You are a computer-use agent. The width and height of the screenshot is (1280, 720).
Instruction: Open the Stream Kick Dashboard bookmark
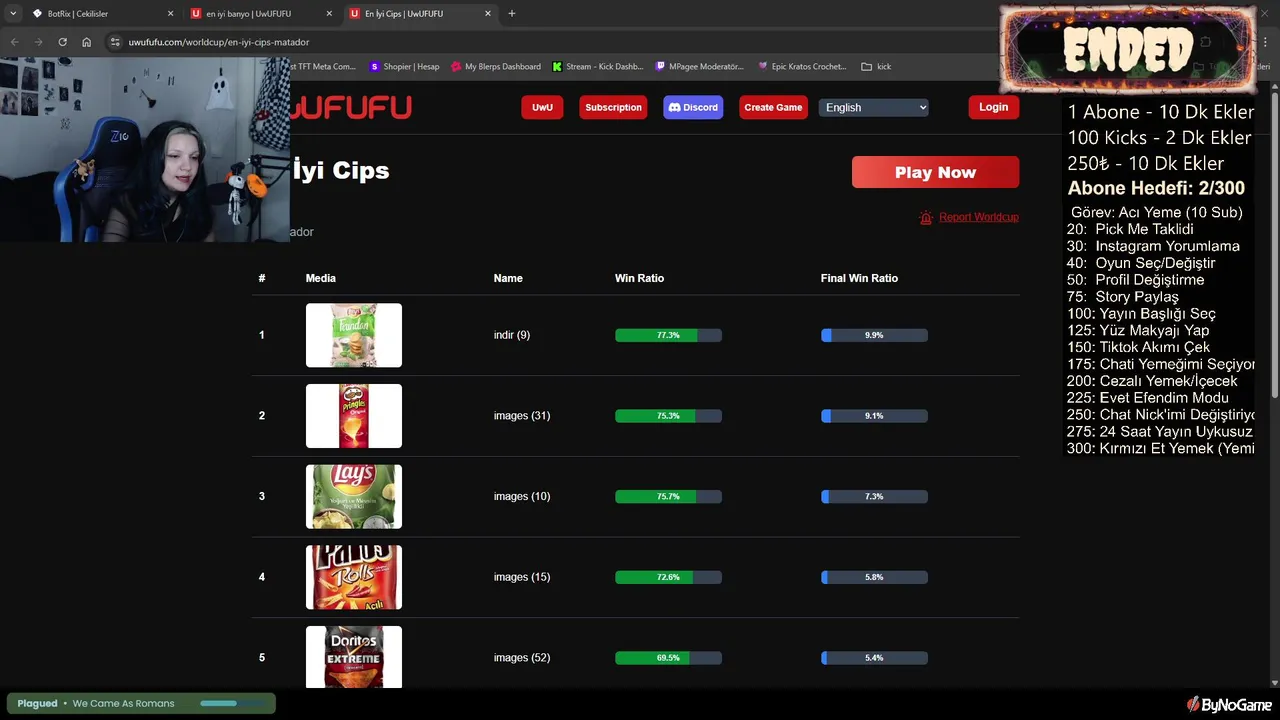click(x=598, y=67)
